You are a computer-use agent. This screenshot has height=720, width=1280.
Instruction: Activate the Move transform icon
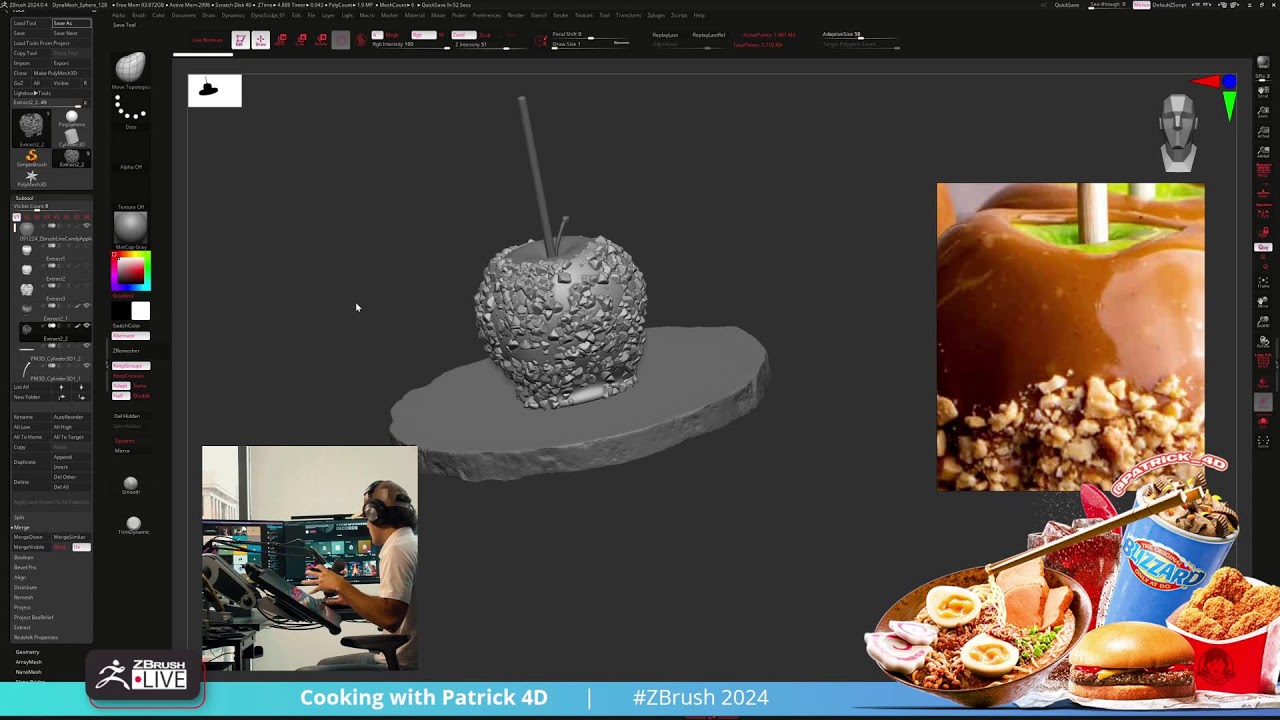(282, 40)
